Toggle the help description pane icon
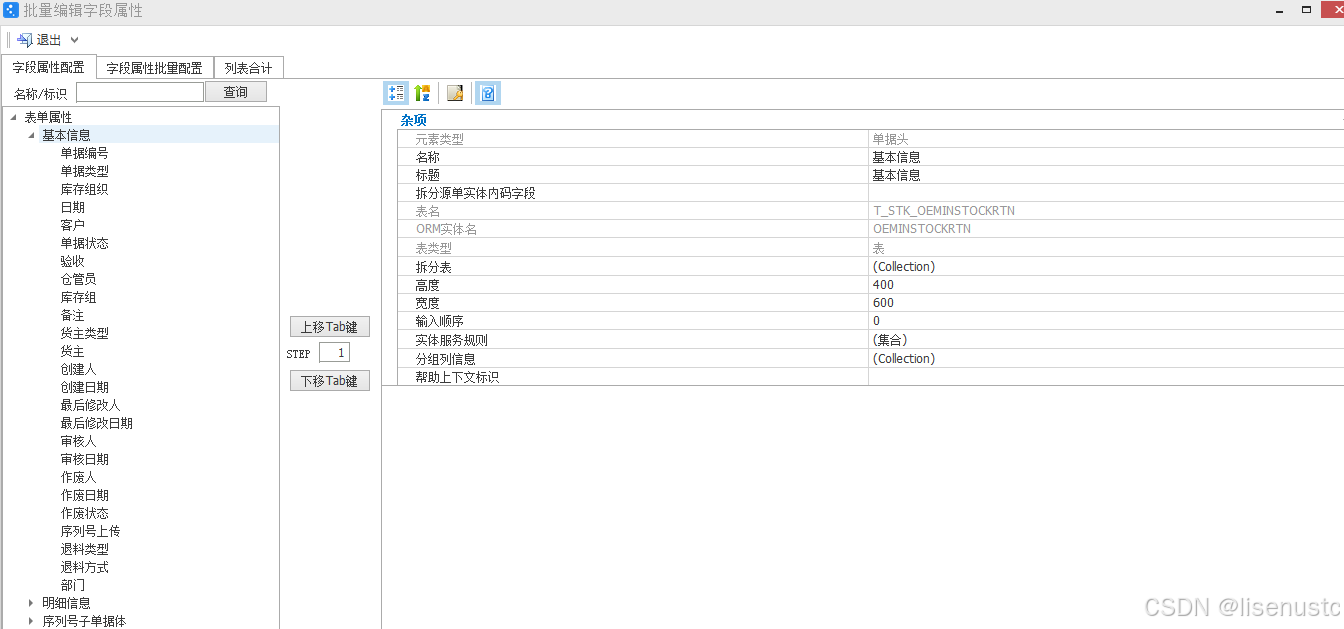 point(488,93)
